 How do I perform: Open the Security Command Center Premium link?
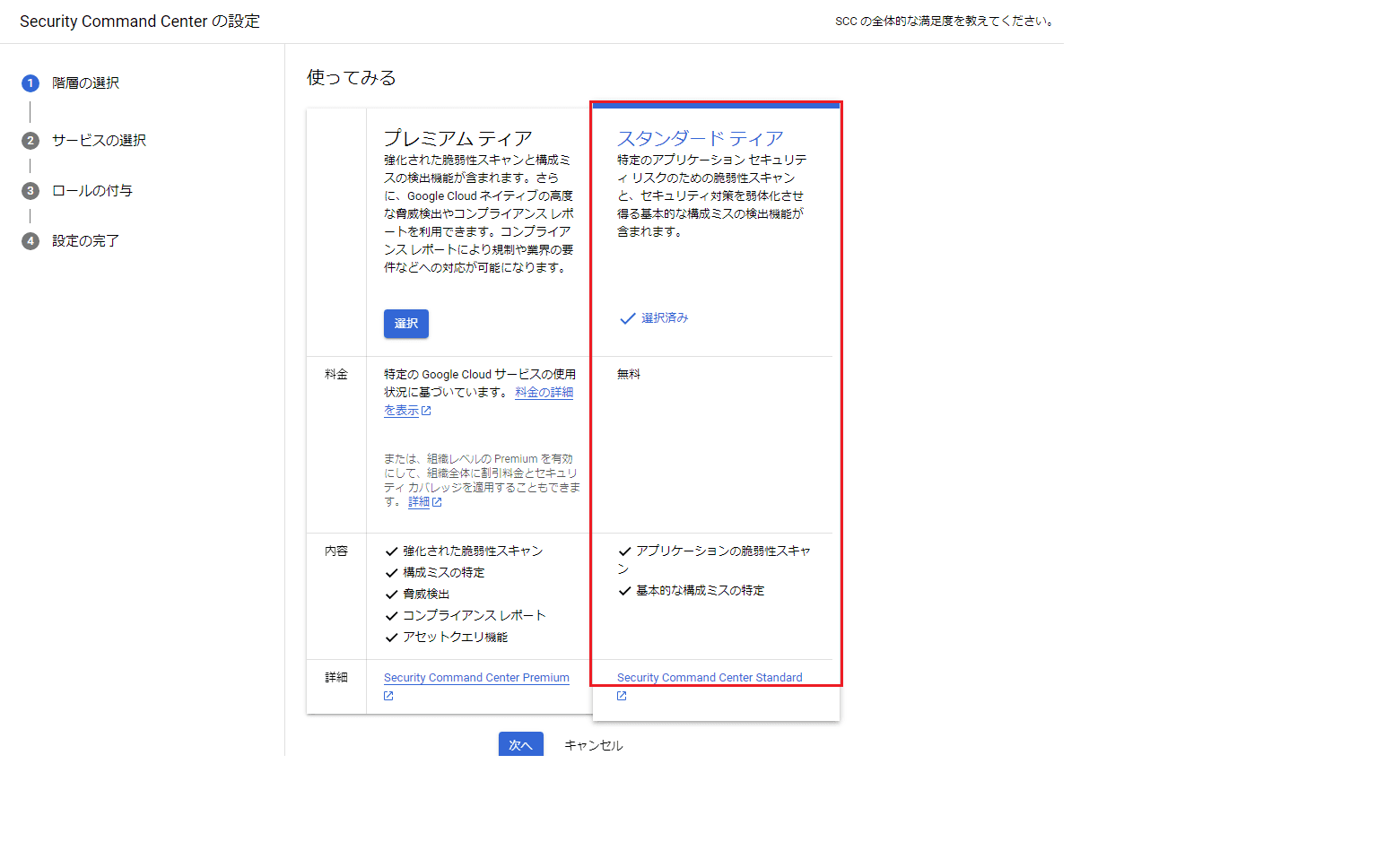(x=476, y=678)
